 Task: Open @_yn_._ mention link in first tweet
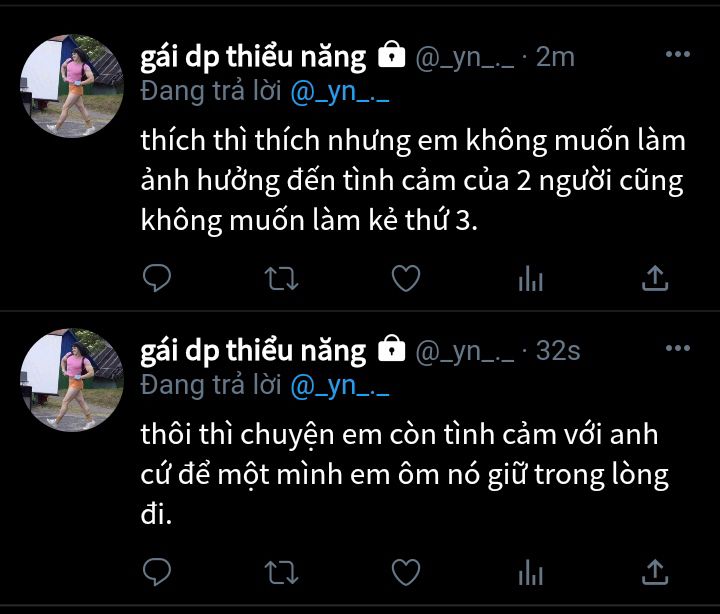[340, 92]
